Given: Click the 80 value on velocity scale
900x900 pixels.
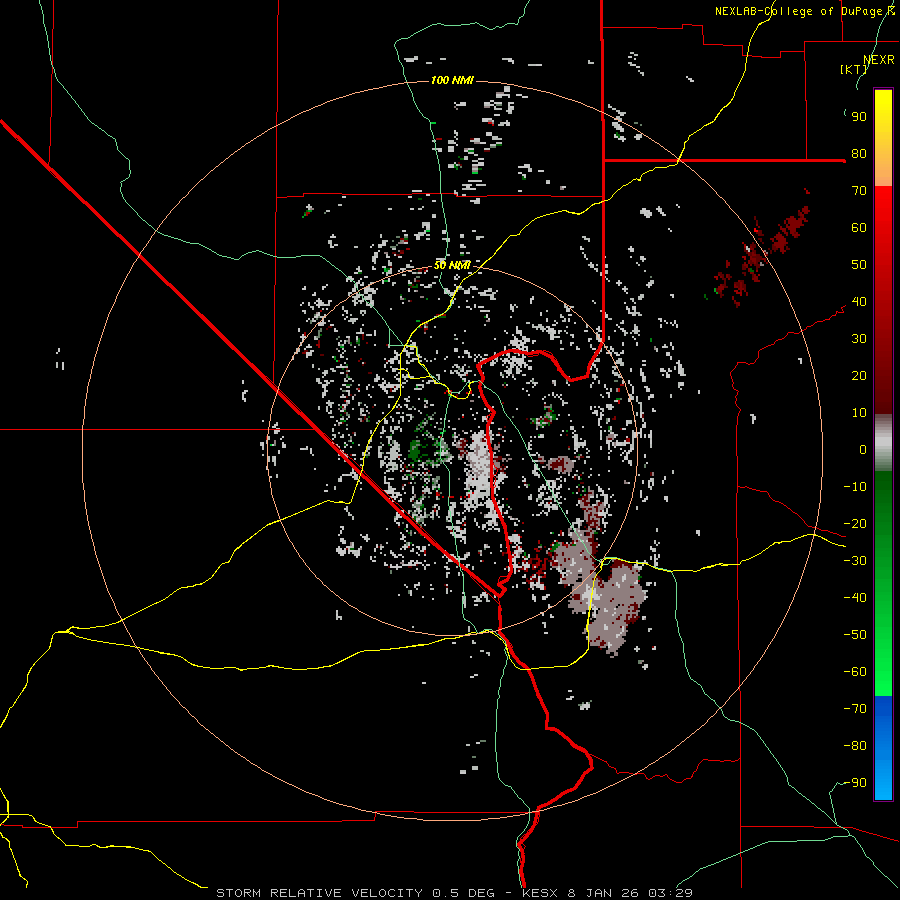Looking at the screenshot, I should [859, 154].
